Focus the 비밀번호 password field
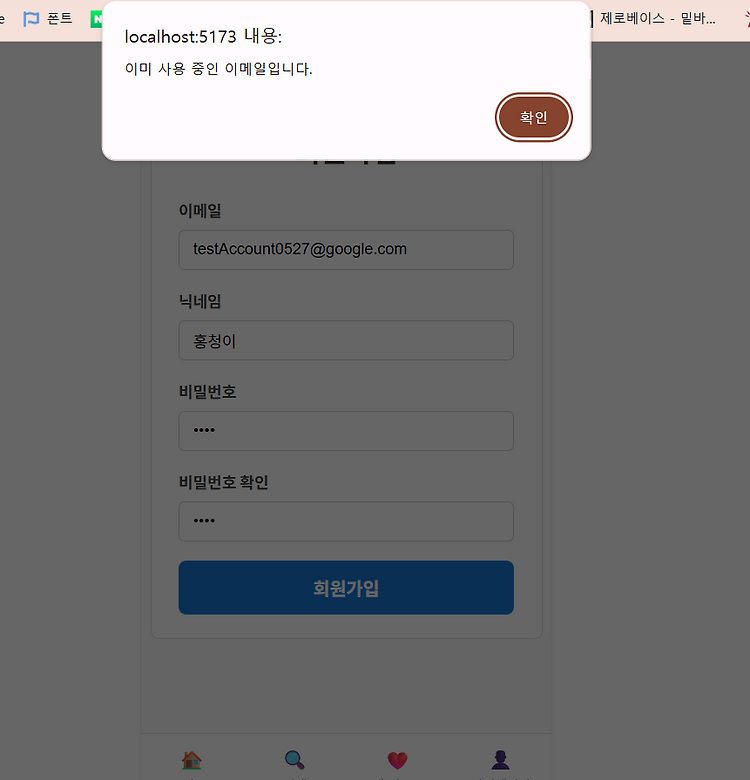Screen dimensions: 750x780 (x=346, y=431)
